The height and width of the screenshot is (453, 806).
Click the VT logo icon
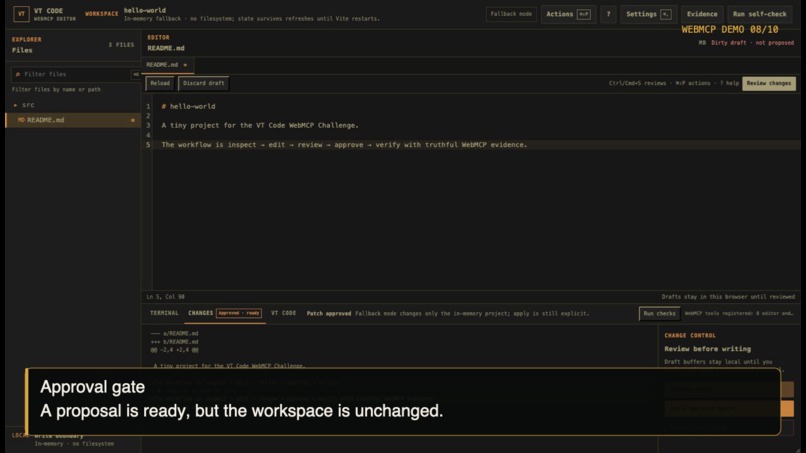pos(21,14)
